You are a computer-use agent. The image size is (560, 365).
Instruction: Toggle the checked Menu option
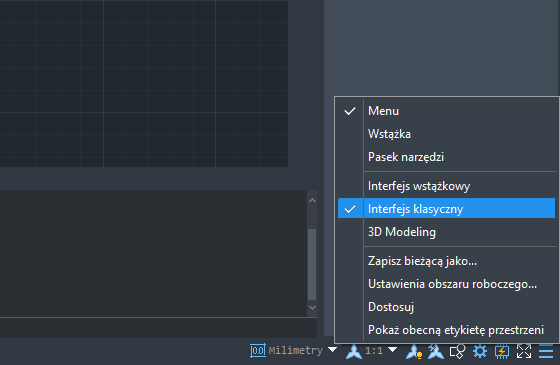click(x=446, y=111)
